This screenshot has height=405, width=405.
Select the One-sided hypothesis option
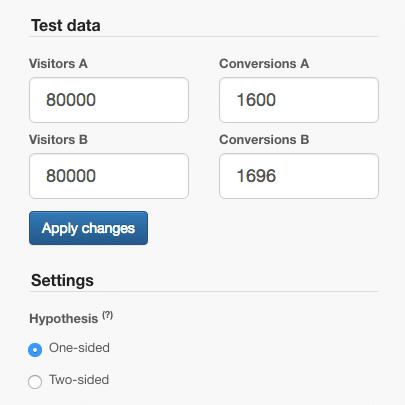coord(35,350)
